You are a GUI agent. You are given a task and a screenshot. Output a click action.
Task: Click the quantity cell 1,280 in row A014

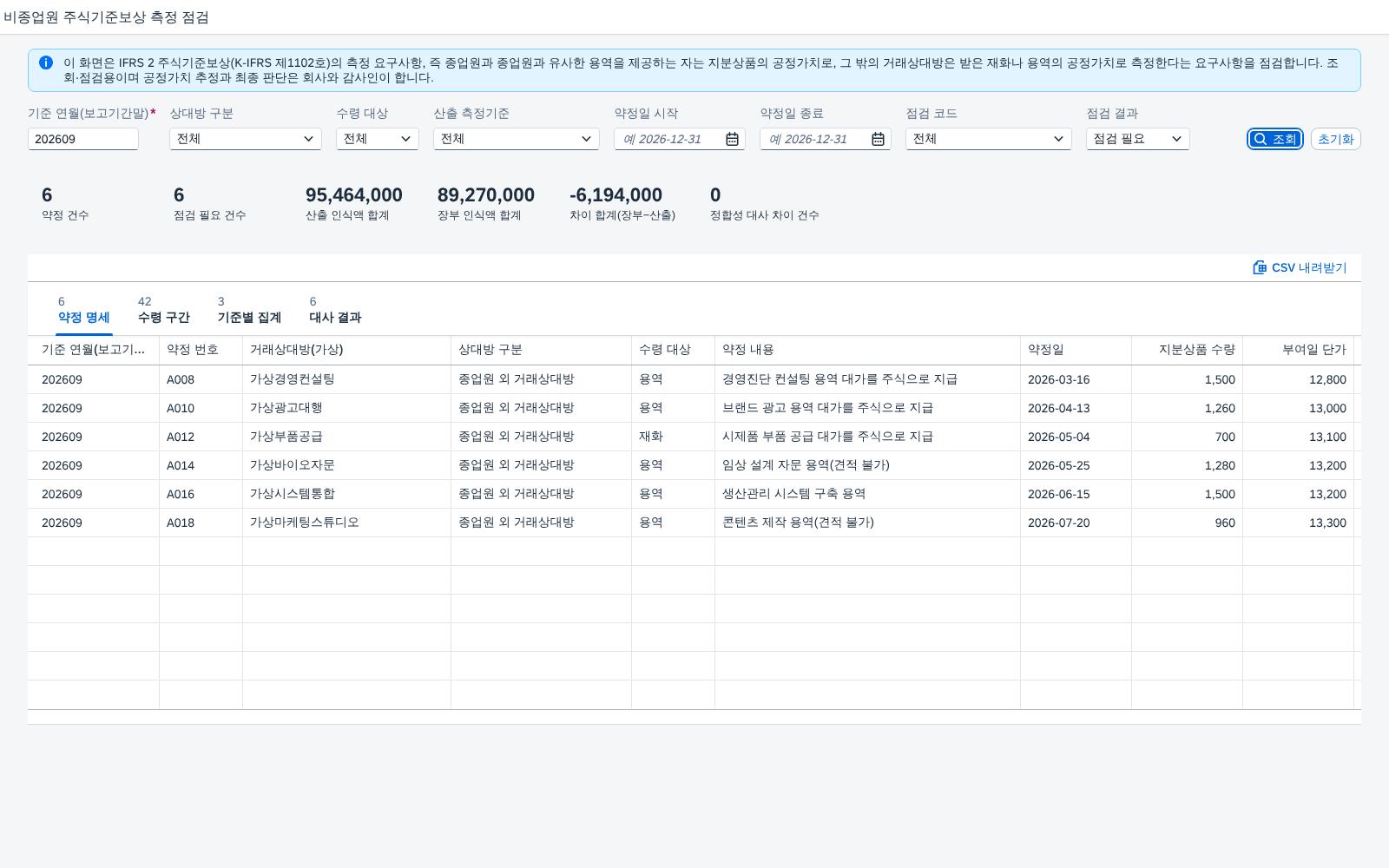(x=1187, y=465)
